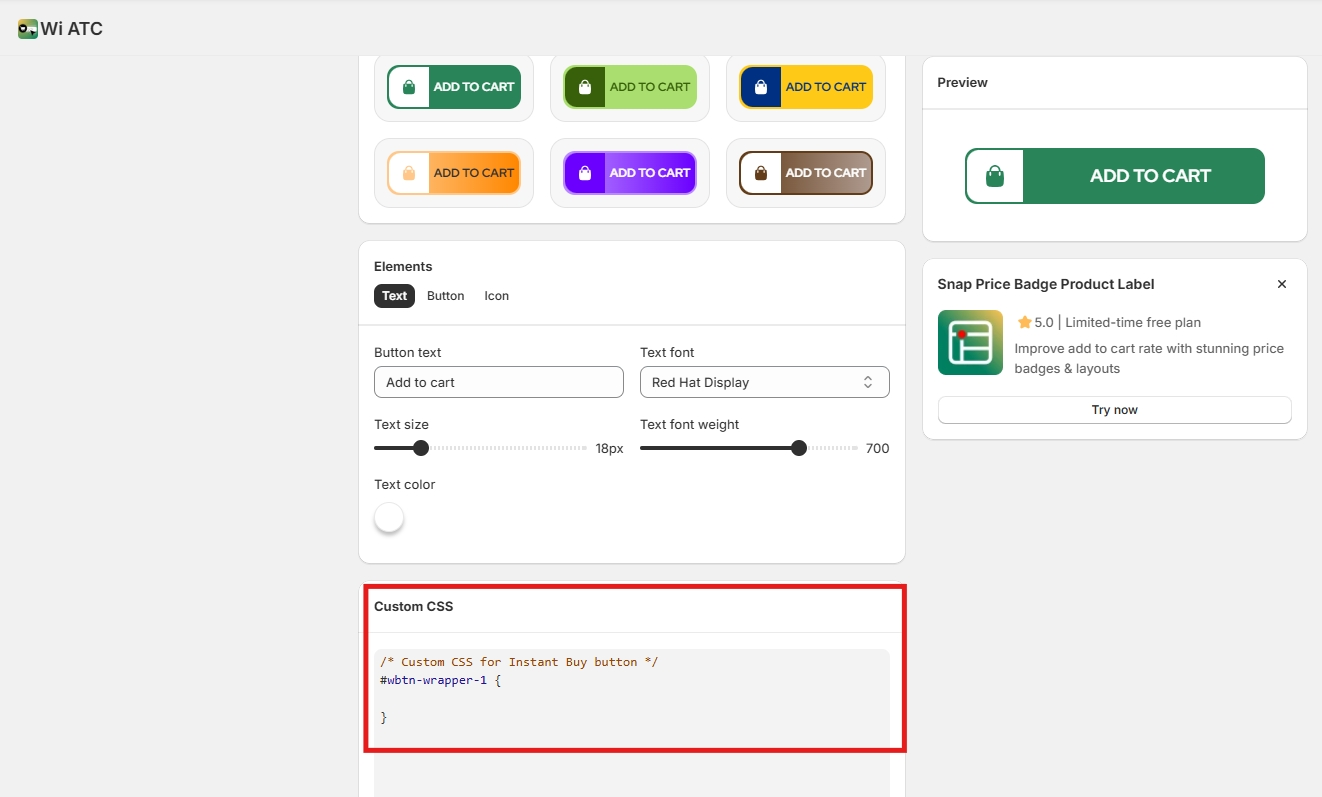Click the Preview panel heading
Image resolution: width=1322 pixels, height=797 pixels.
(x=962, y=82)
